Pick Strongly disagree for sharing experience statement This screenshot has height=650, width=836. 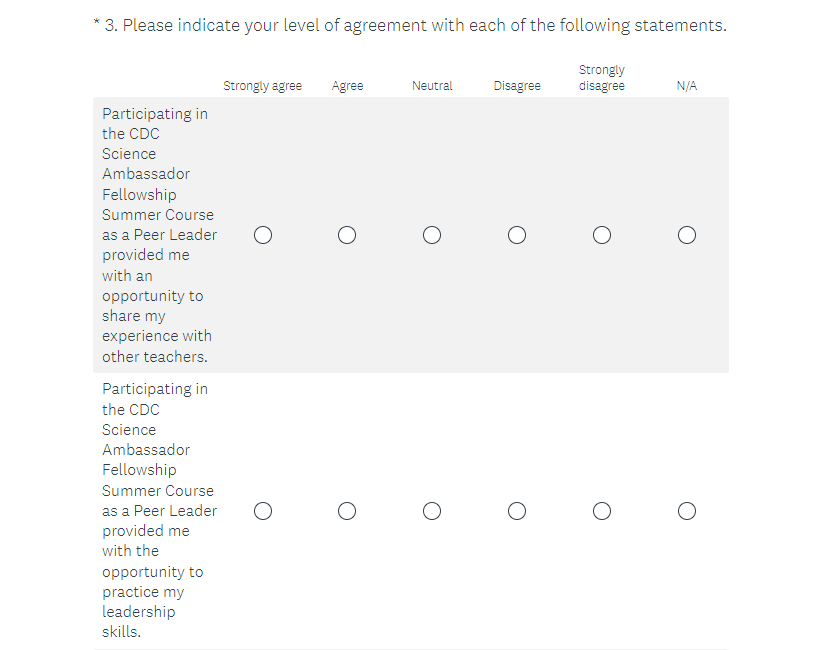click(x=602, y=235)
